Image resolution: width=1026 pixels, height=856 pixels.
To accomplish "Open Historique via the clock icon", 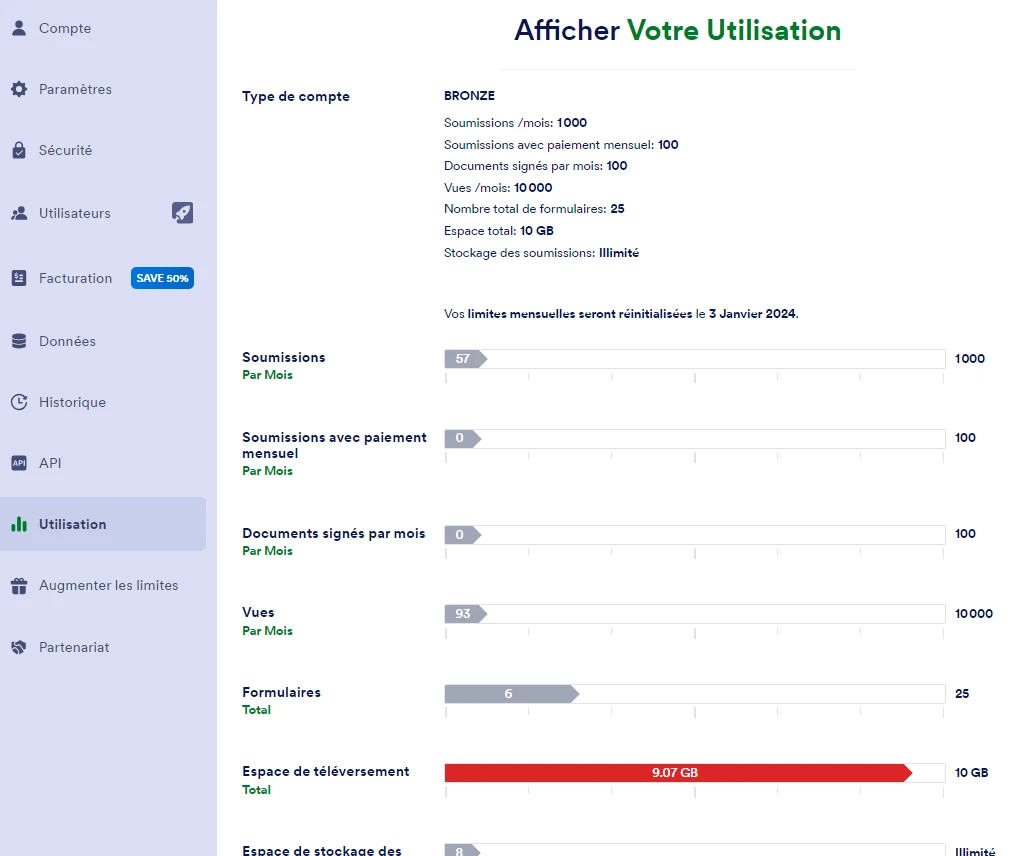I will (20, 402).
